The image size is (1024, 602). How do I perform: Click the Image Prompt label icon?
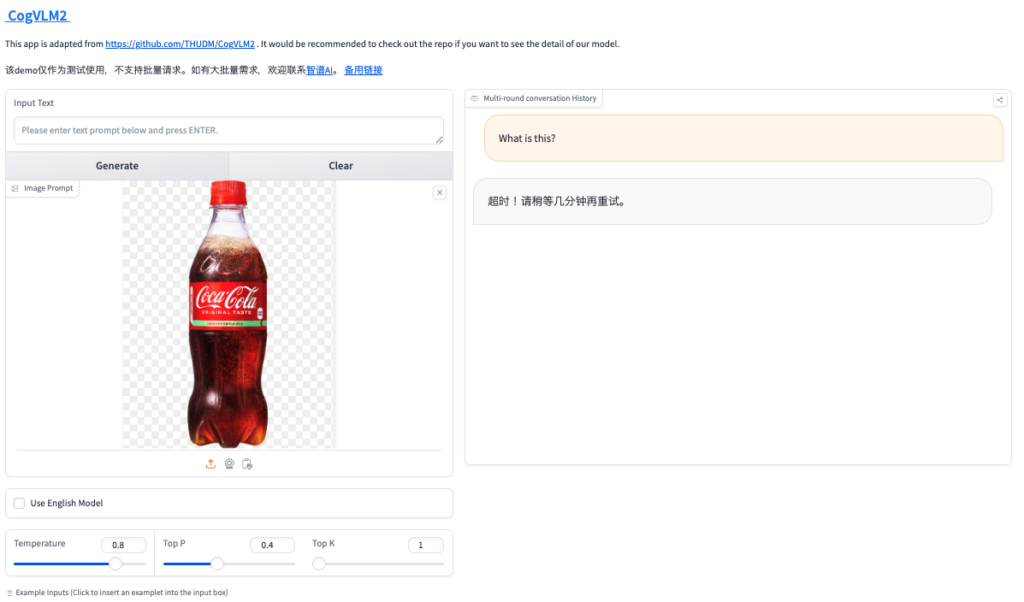(15, 188)
